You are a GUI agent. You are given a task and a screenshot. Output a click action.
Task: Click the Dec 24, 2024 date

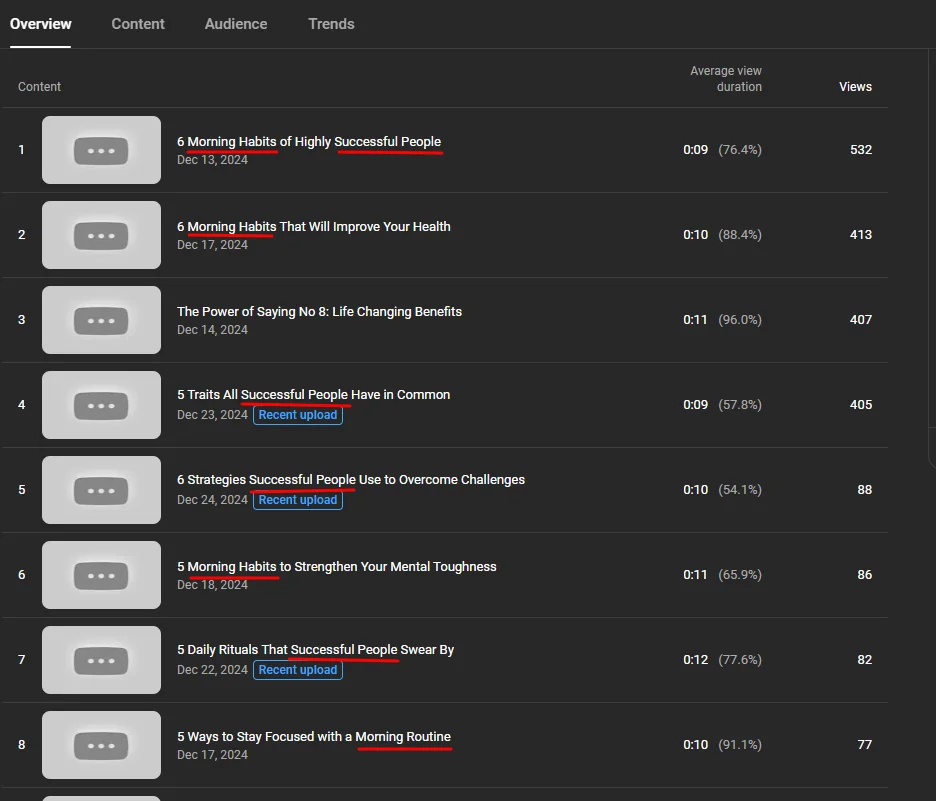pos(212,500)
